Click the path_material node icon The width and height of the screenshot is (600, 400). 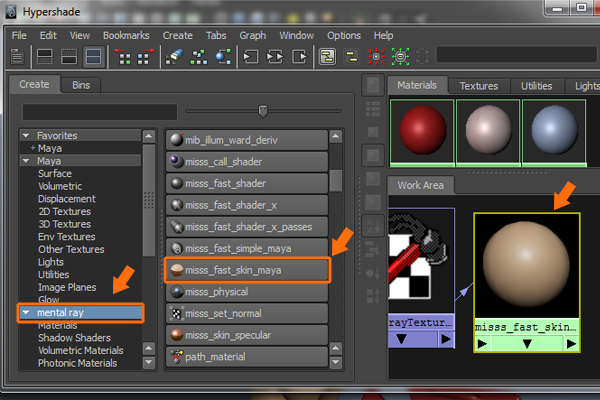tap(176, 357)
